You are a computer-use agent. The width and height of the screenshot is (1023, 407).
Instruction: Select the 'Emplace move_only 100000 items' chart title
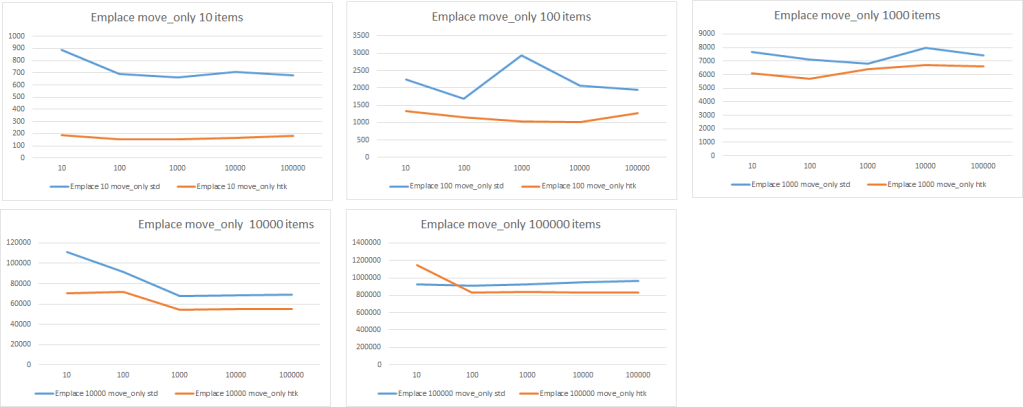[x=510, y=224]
